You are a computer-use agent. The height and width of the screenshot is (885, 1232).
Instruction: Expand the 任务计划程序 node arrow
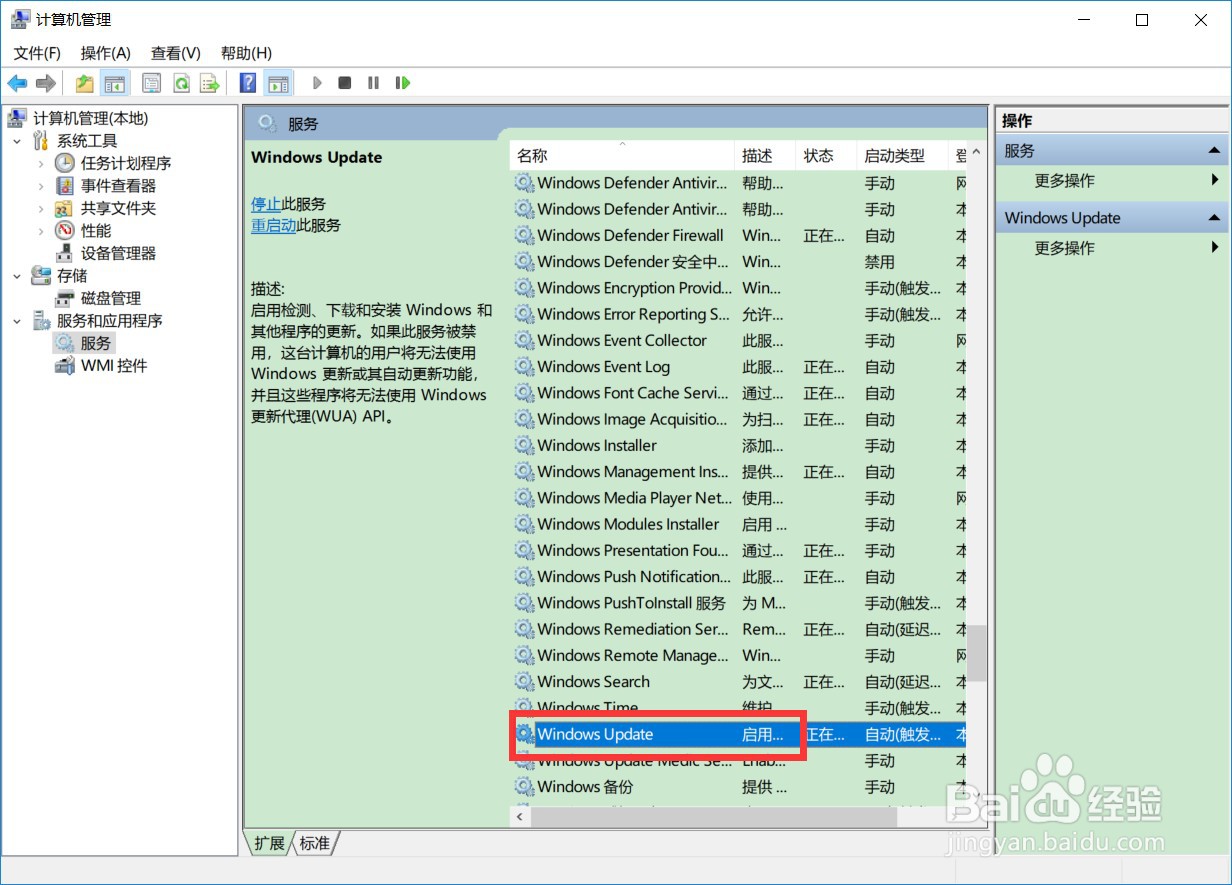(x=41, y=163)
